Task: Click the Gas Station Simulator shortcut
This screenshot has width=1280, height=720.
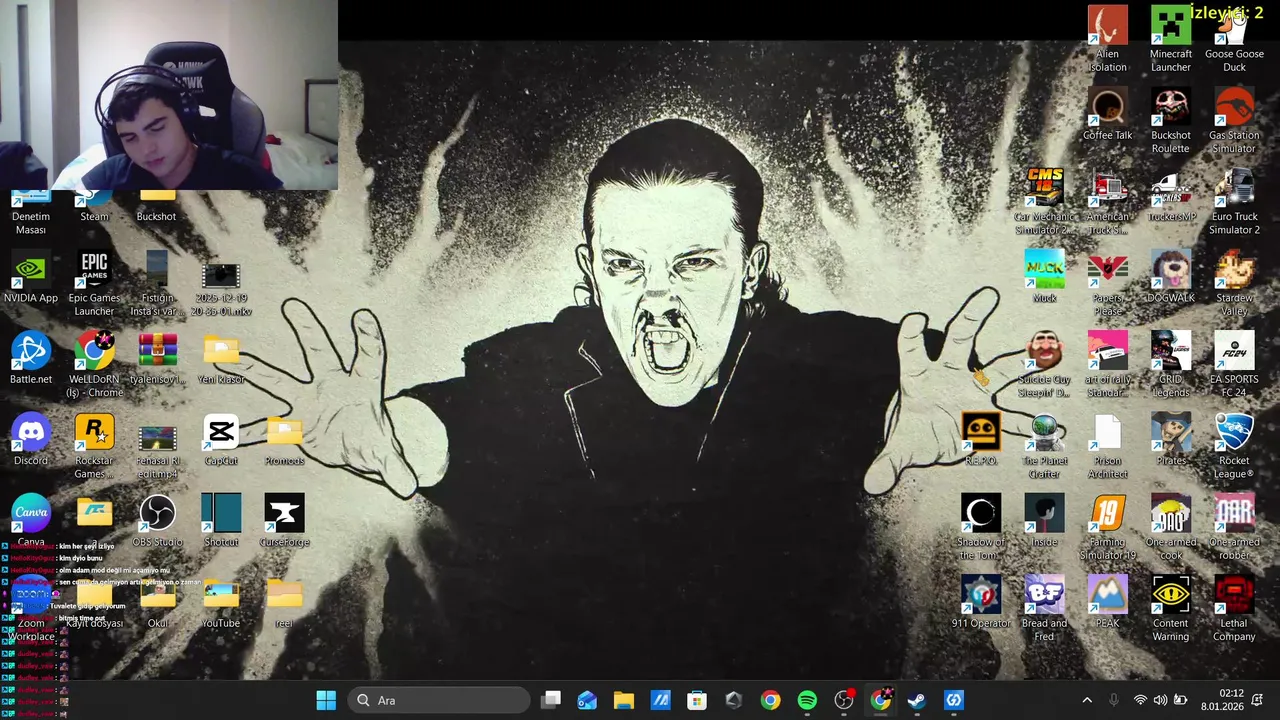Action: 1234,120
